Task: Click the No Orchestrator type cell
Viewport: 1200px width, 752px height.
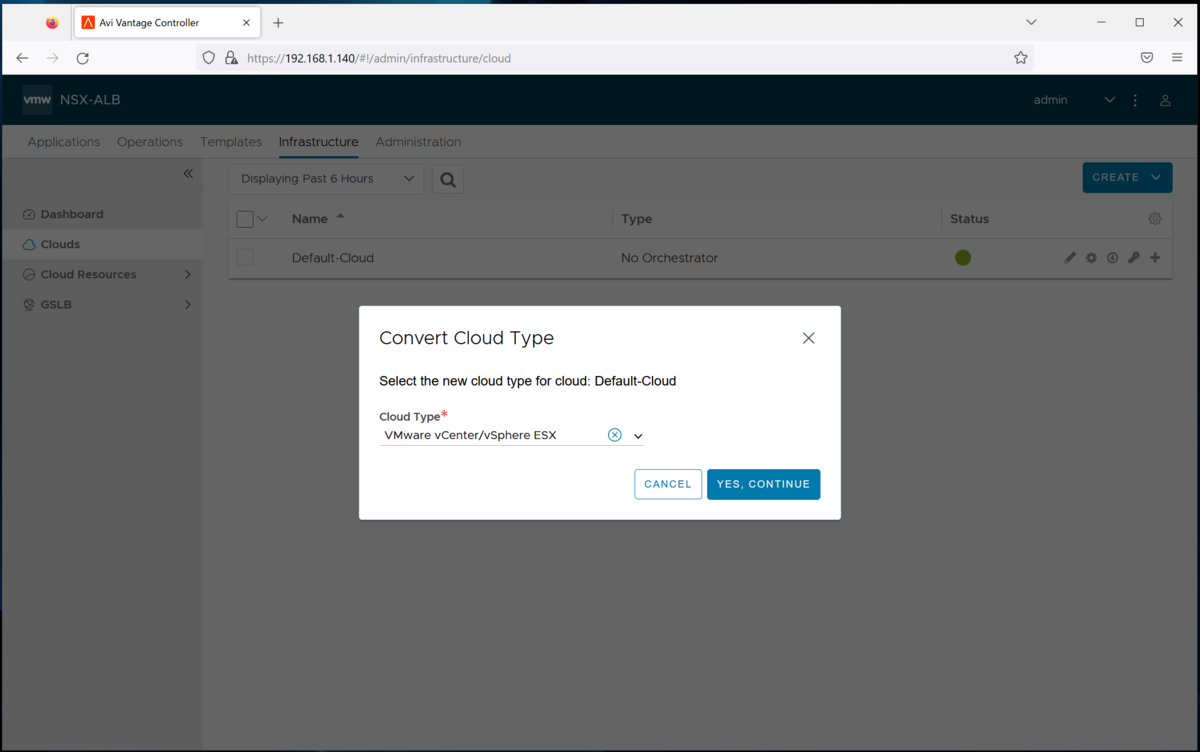Action: (x=669, y=258)
